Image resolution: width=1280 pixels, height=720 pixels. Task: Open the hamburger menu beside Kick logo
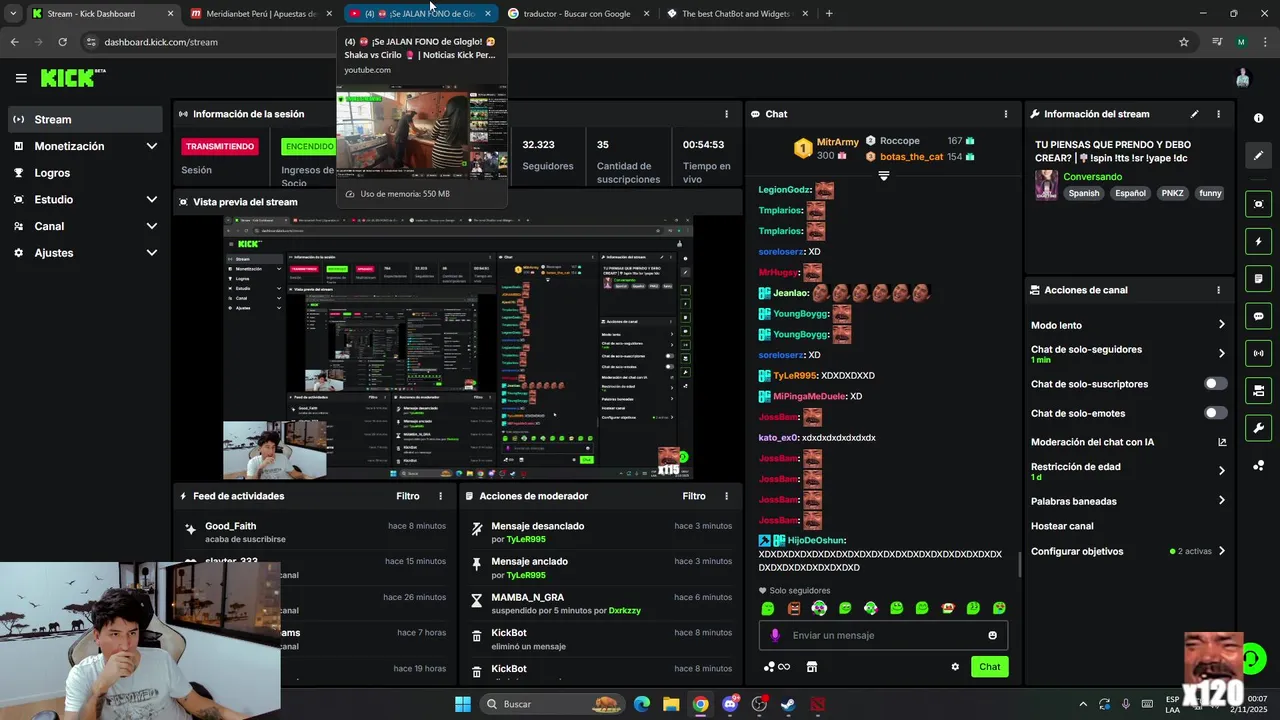[21, 78]
